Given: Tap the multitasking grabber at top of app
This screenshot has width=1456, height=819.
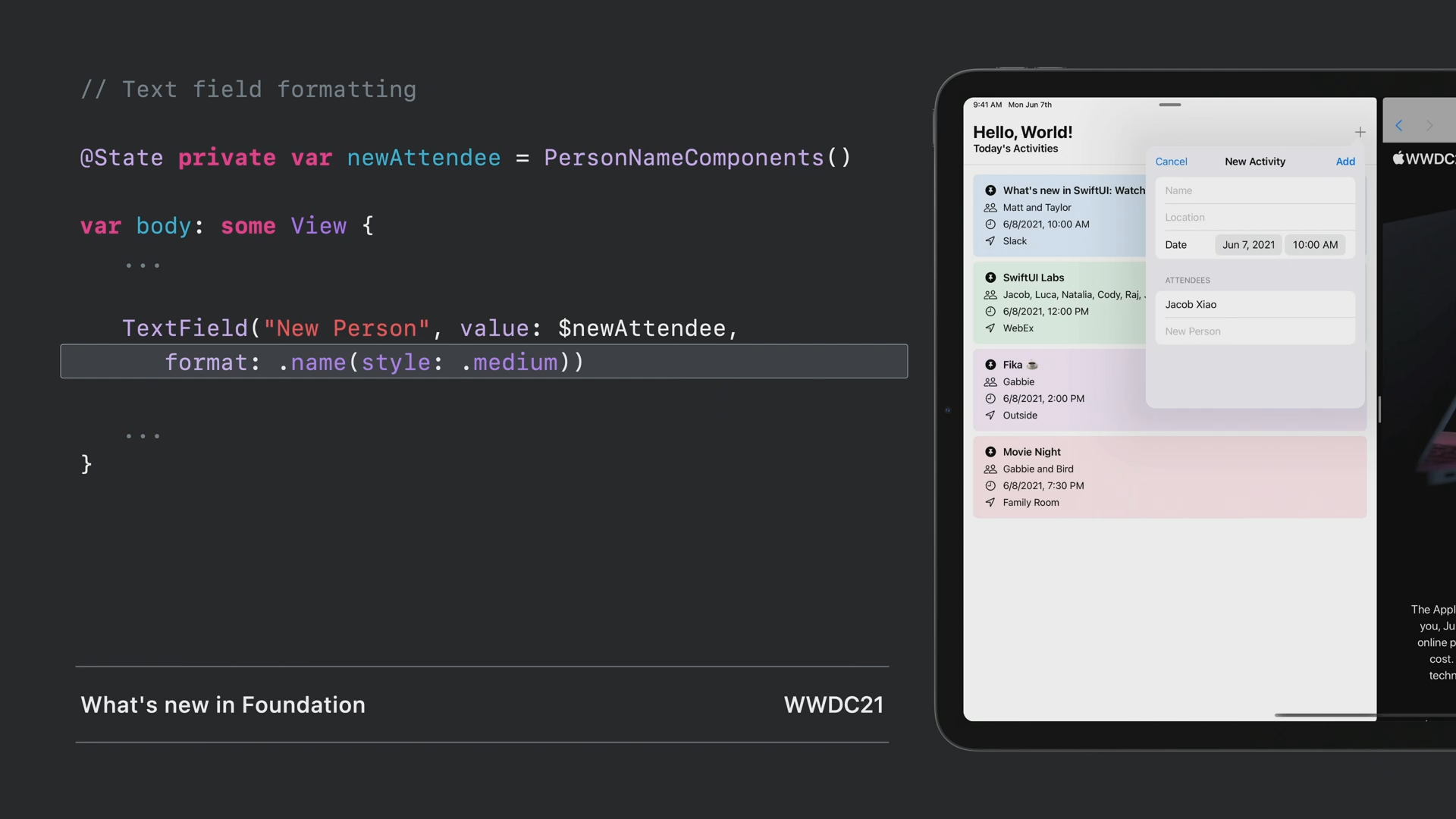Looking at the screenshot, I should tap(1170, 105).
